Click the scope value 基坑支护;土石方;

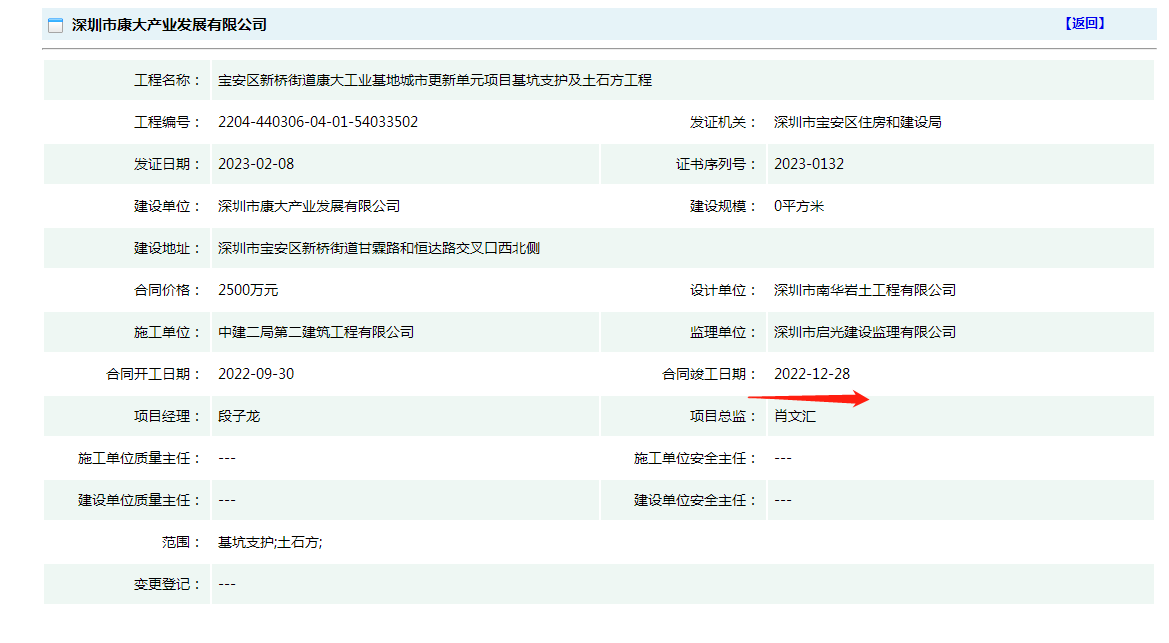(x=270, y=542)
